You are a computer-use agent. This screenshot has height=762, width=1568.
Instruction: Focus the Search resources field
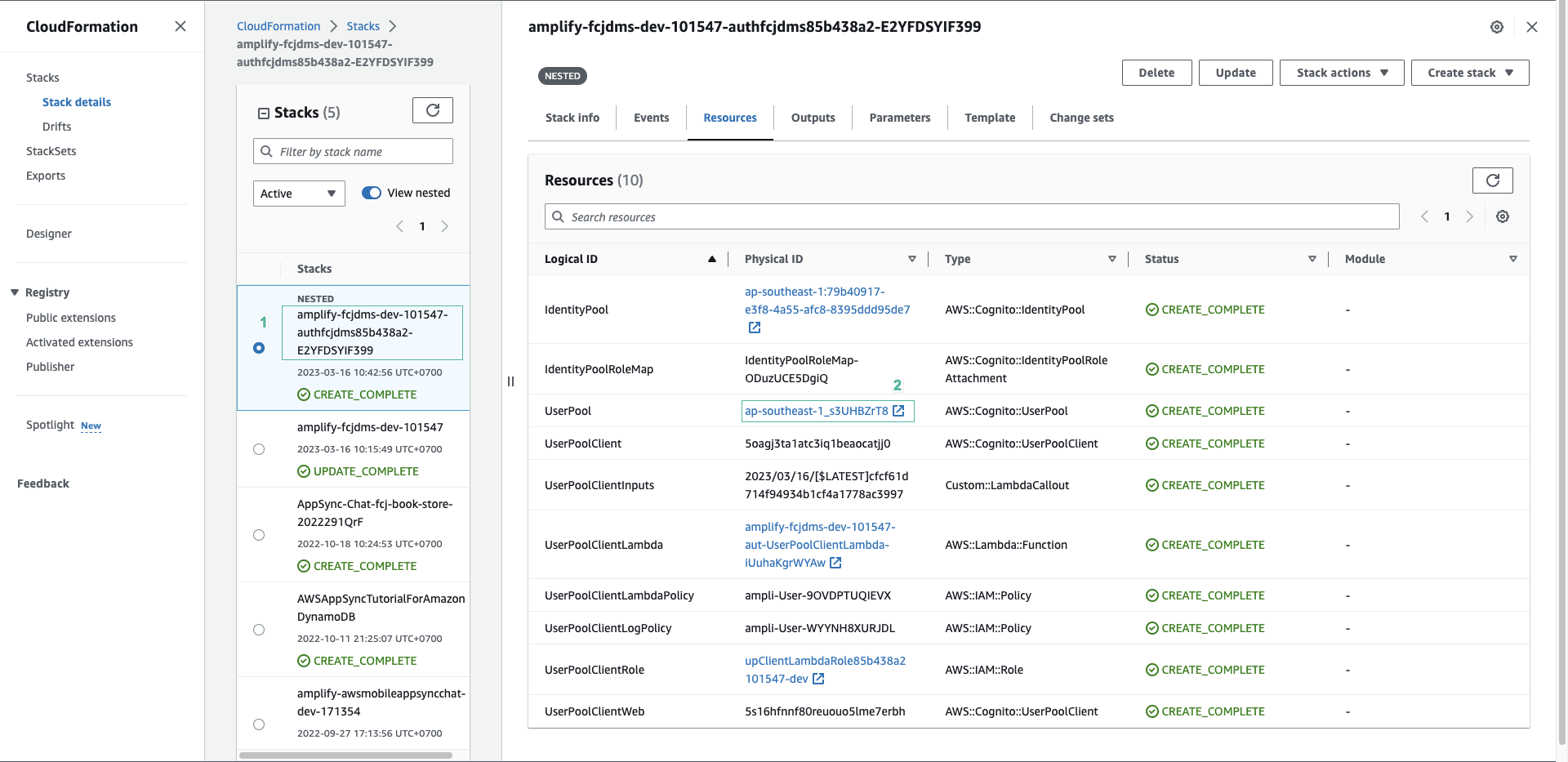tap(972, 216)
